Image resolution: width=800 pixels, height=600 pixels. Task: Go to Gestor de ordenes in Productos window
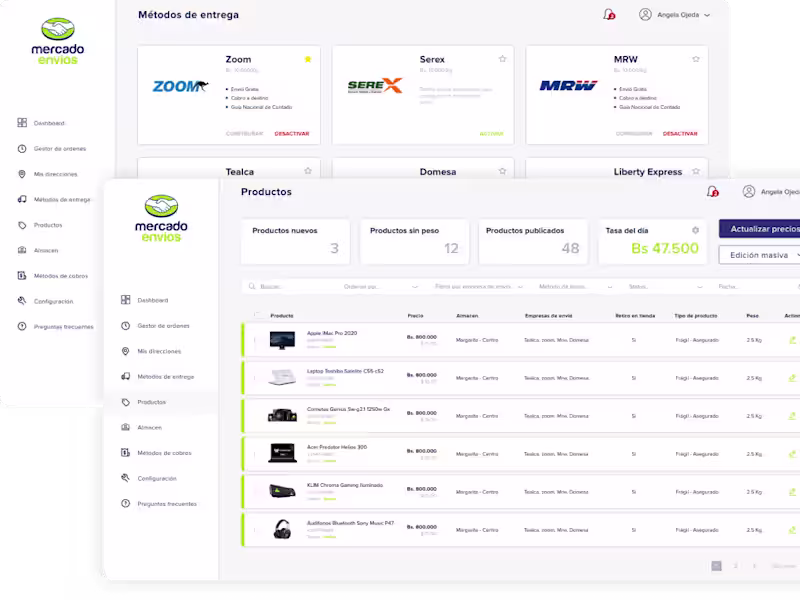[x=163, y=326]
